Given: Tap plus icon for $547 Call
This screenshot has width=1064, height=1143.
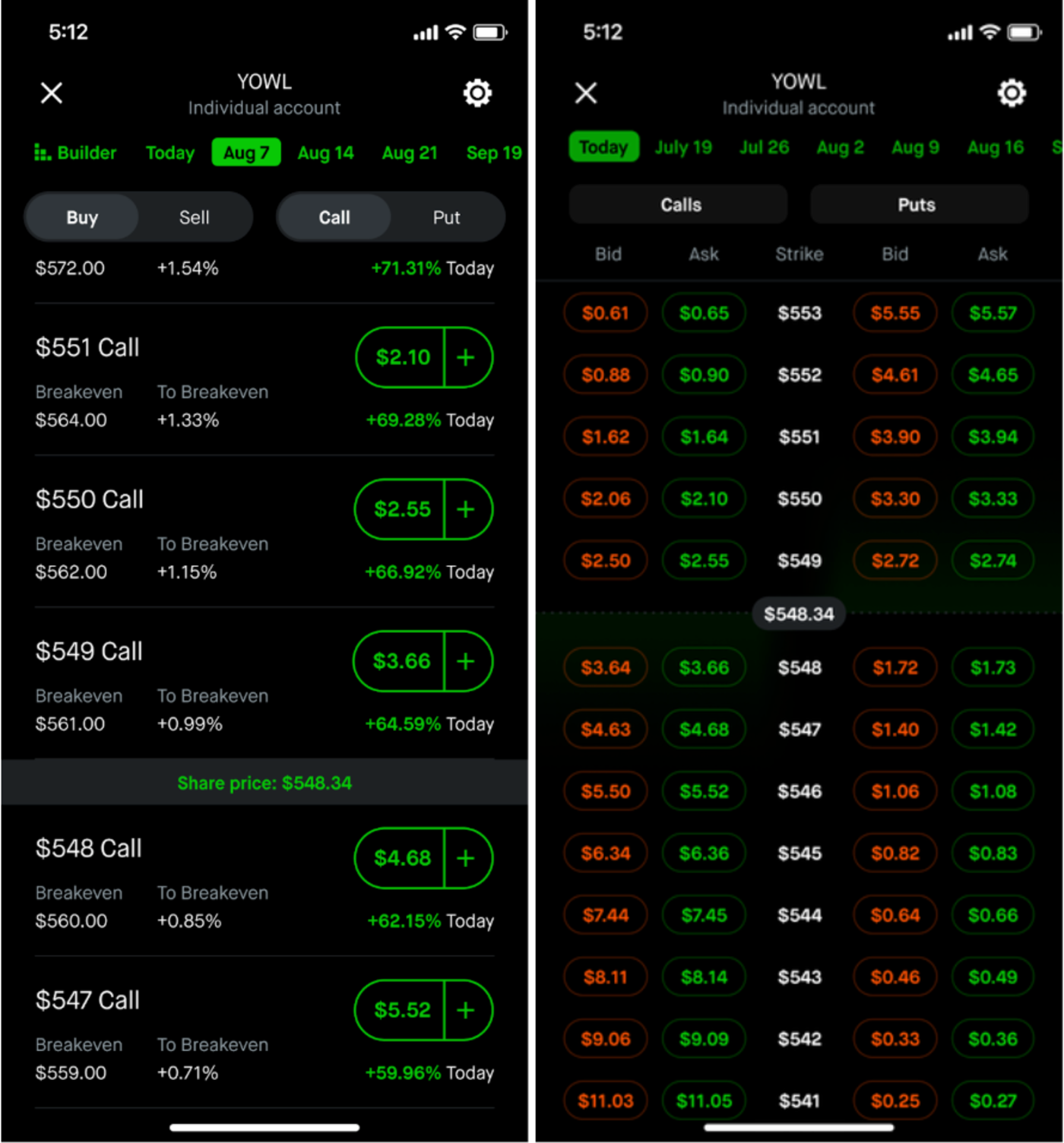Looking at the screenshot, I should click(x=467, y=1010).
